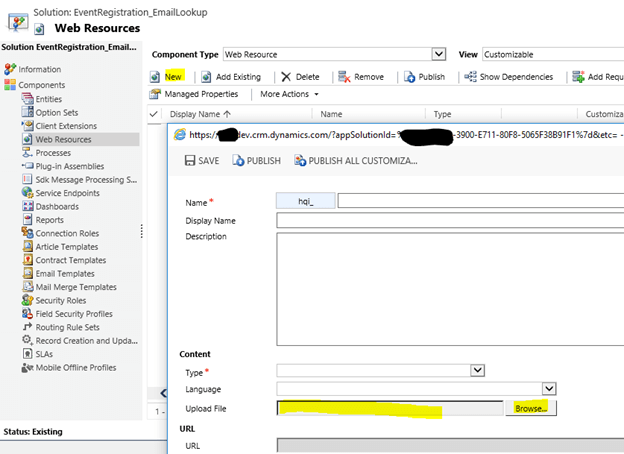Click the sidebar splitter handle dots
Viewport: 624px width, 454px height.
[x=141, y=231]
